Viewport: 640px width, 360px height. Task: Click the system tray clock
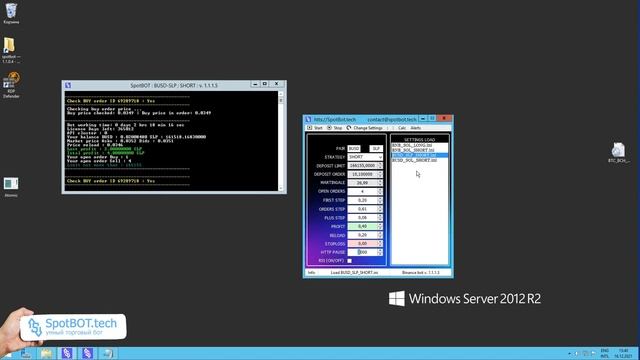tap(623, 353)
